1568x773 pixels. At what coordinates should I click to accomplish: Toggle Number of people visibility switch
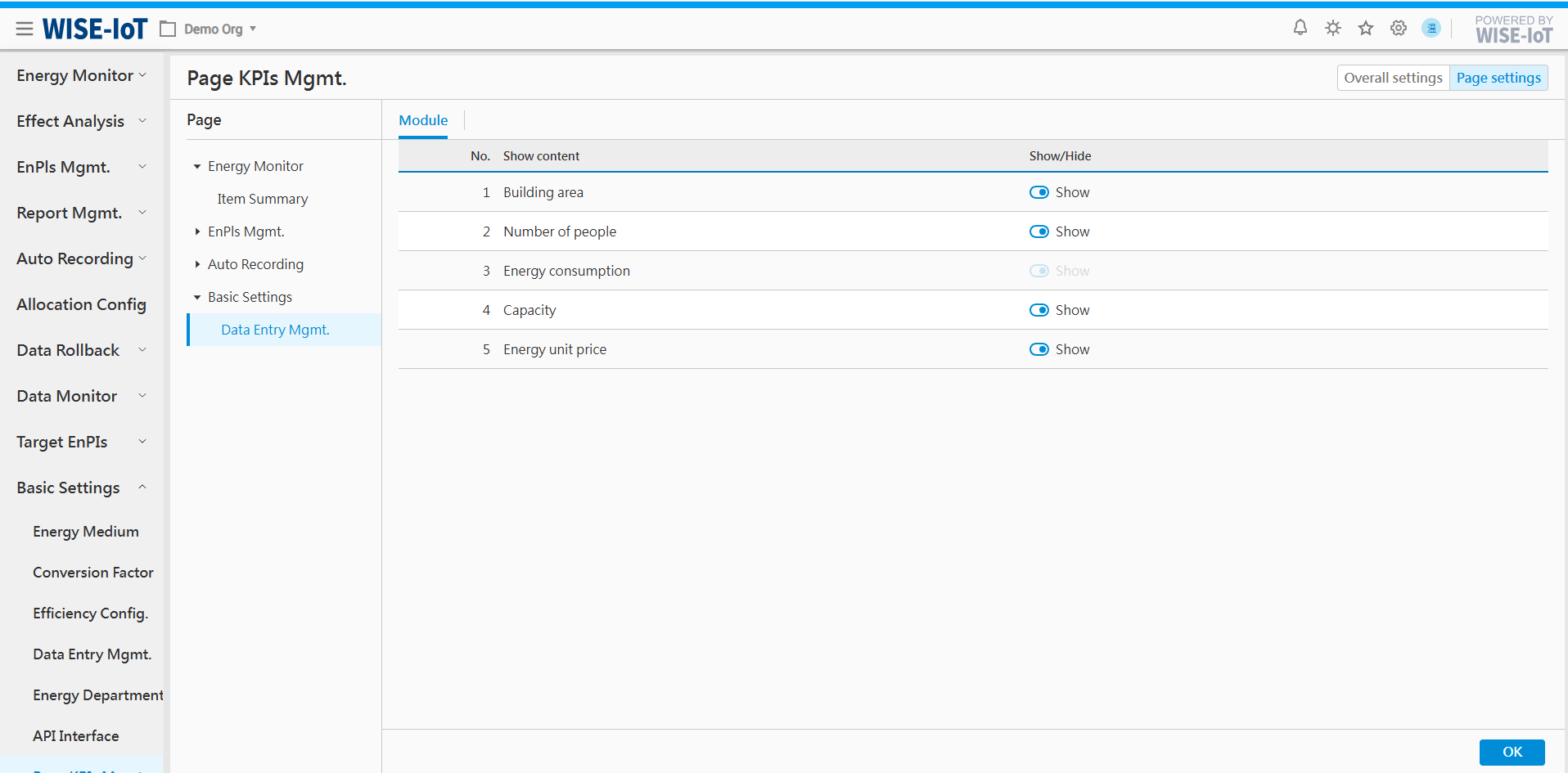(x=1039, y=231)
